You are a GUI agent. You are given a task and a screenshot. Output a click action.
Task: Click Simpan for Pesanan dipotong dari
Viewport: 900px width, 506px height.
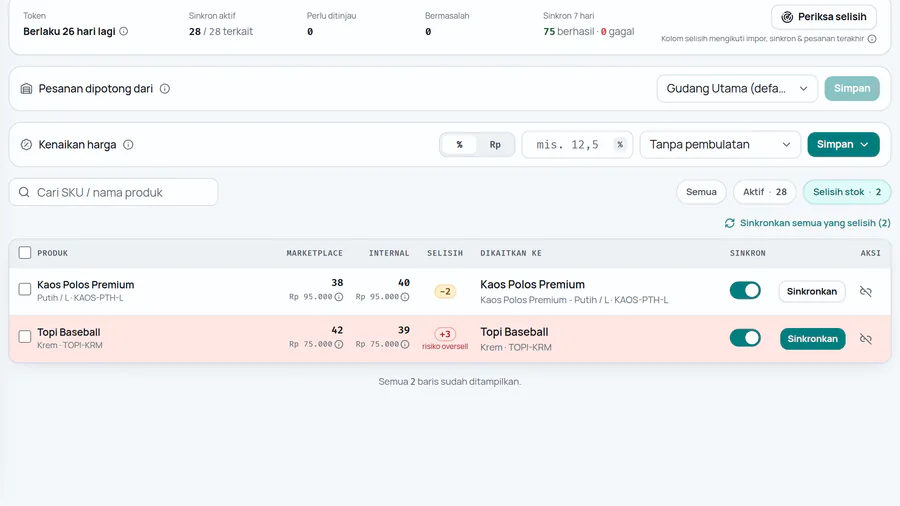[852, 89]
